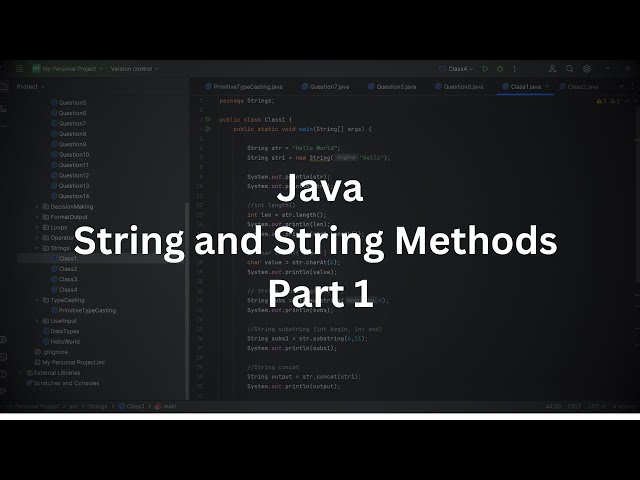This screenshot has width=640, height=480.
Task: Open Question5 in project tree
Action: 69,102
